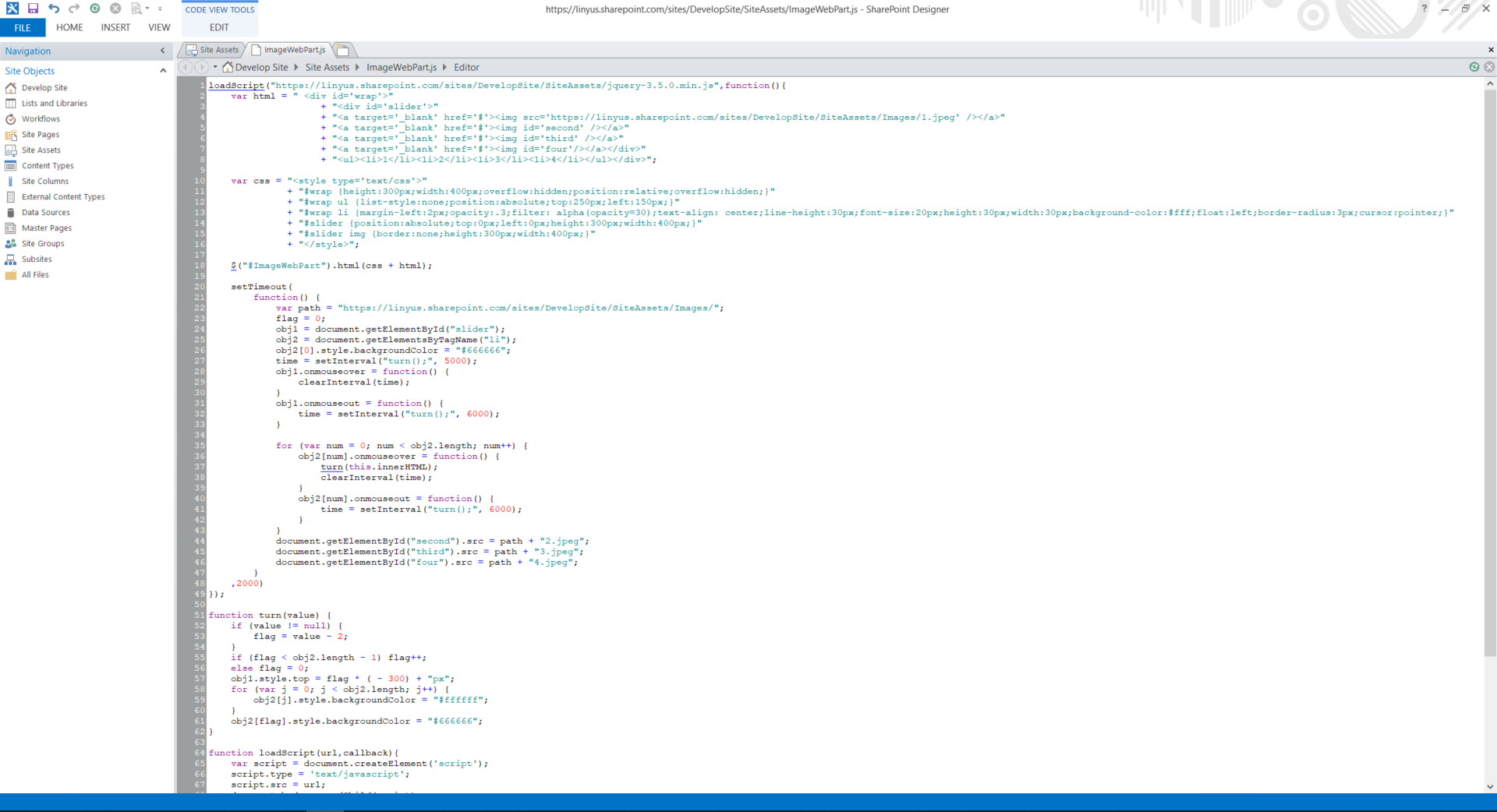Expand the arrow after Site Assets breadcrumb
The width and height of the screenshot is (1497, 812).
click(357, 68)
